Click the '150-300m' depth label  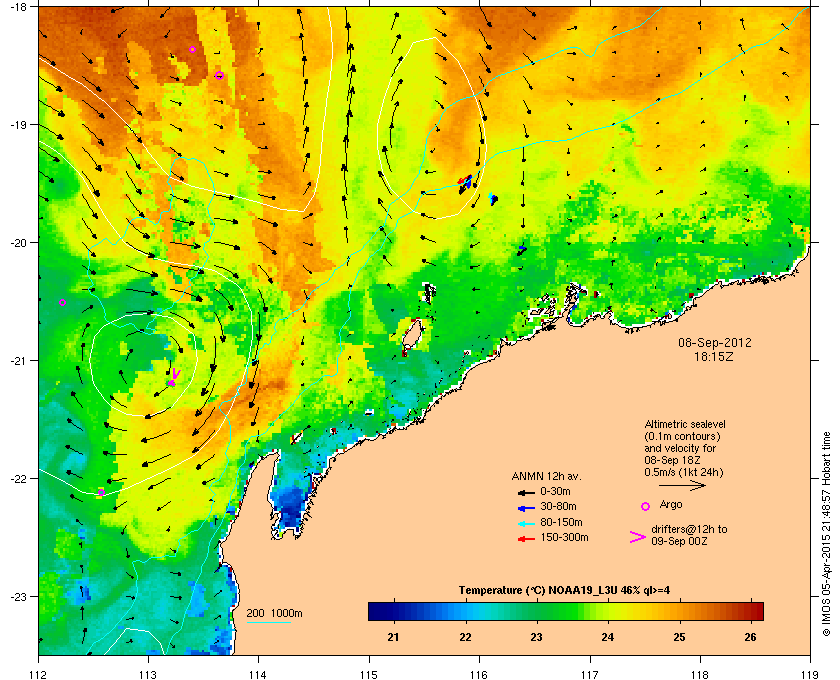(x=564, y=537)
